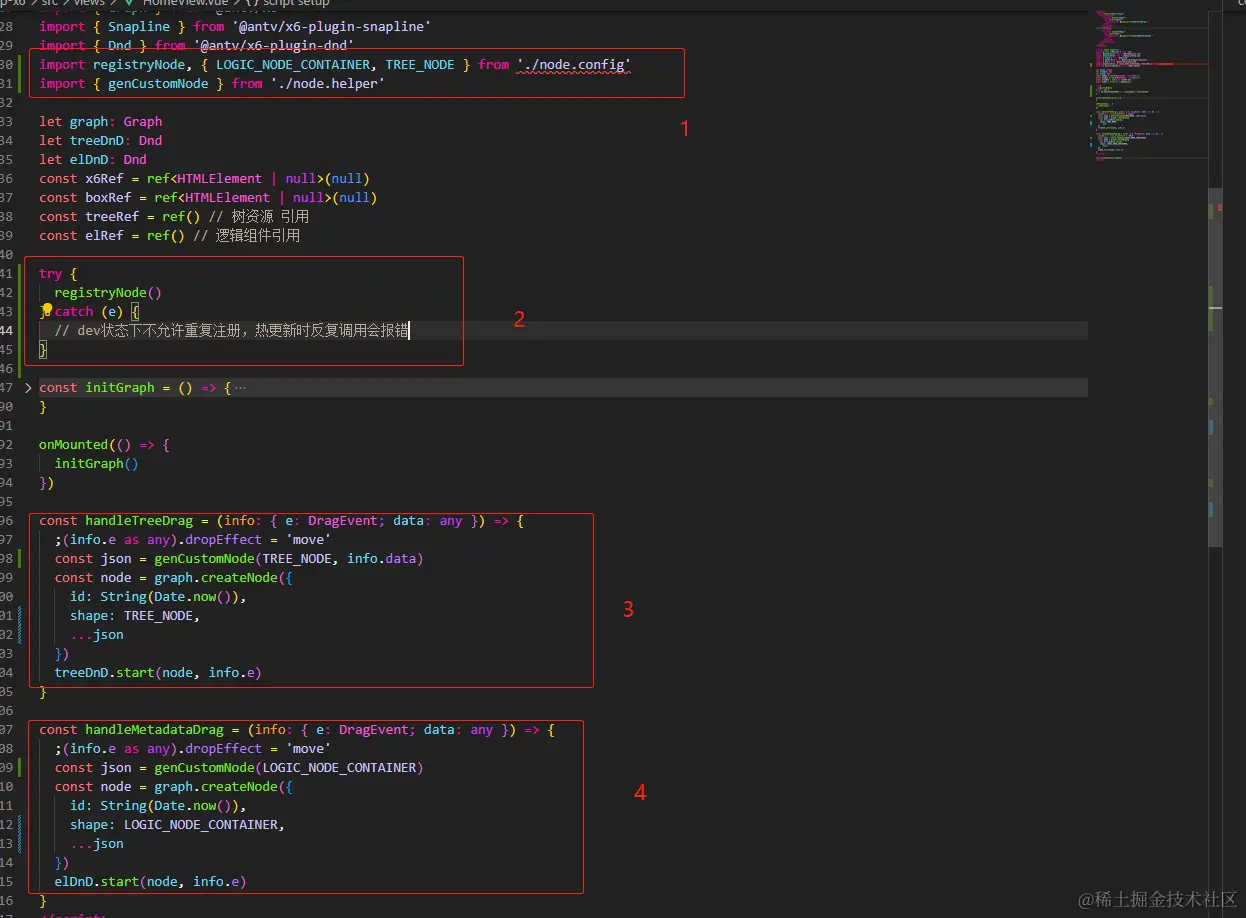Click the './node.config' import path

[x=574, y=64]
